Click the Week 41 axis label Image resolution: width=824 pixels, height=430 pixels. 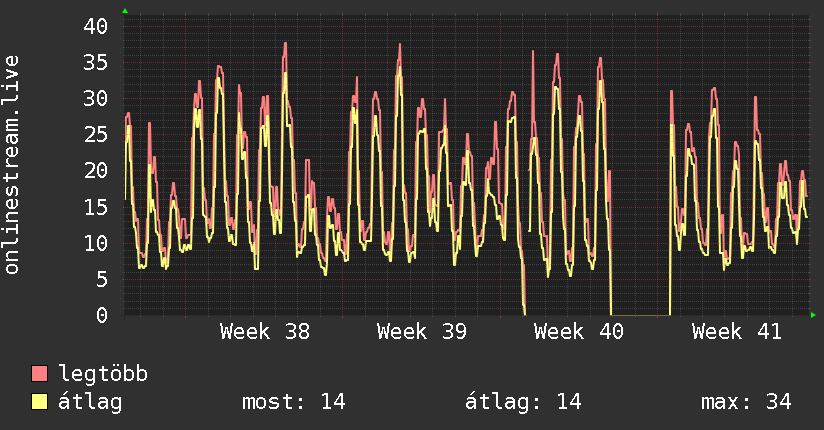tap(737, 332)
